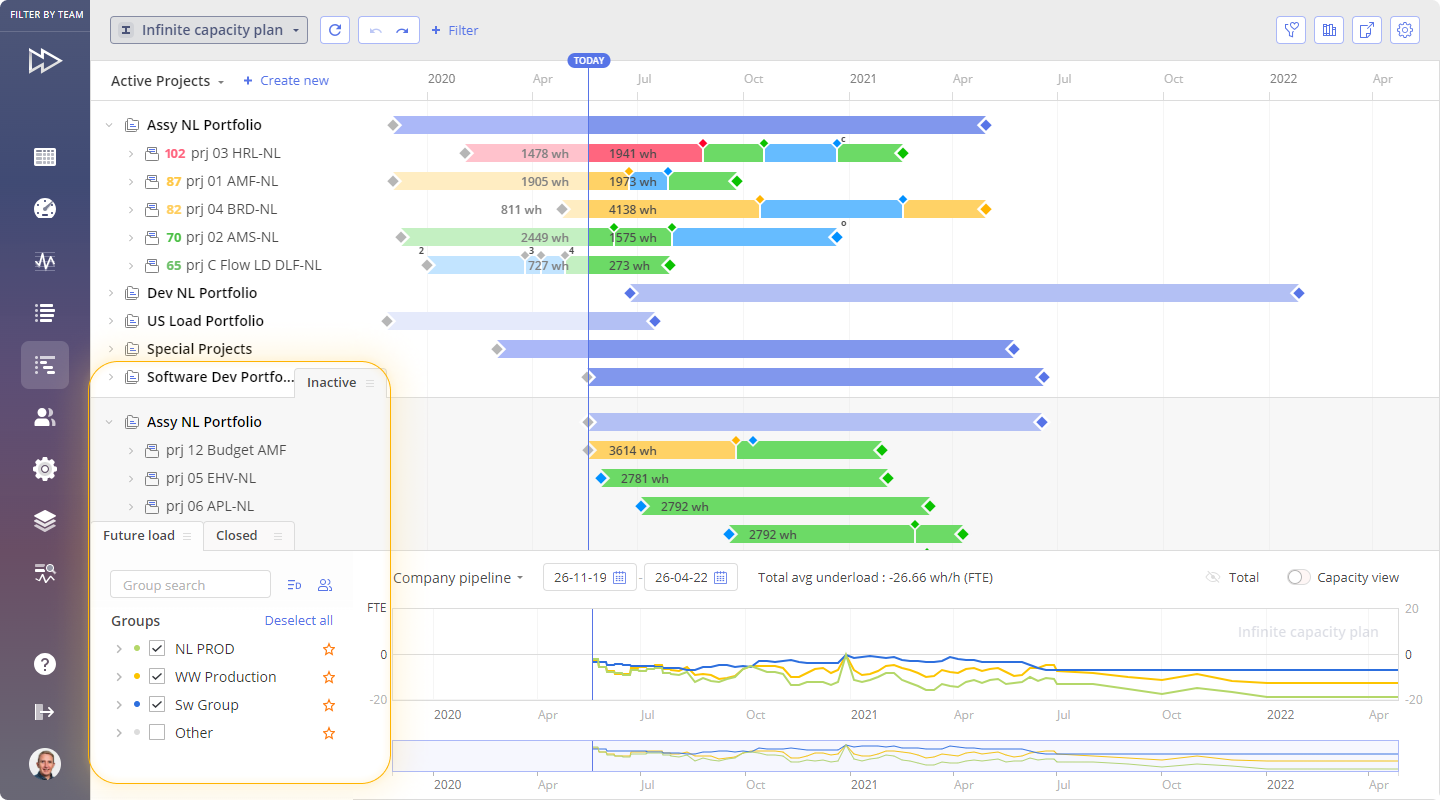Open the dashboard gauge icon in sidebar
This screenshot has height=800, width=1440.
(x=44, y=208)
